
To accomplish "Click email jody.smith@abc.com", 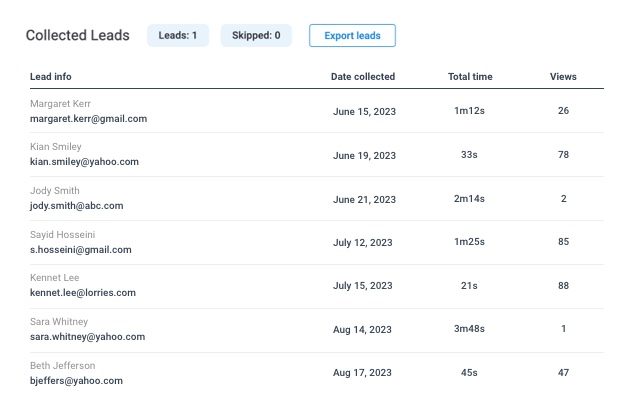I will coord(76,205).
